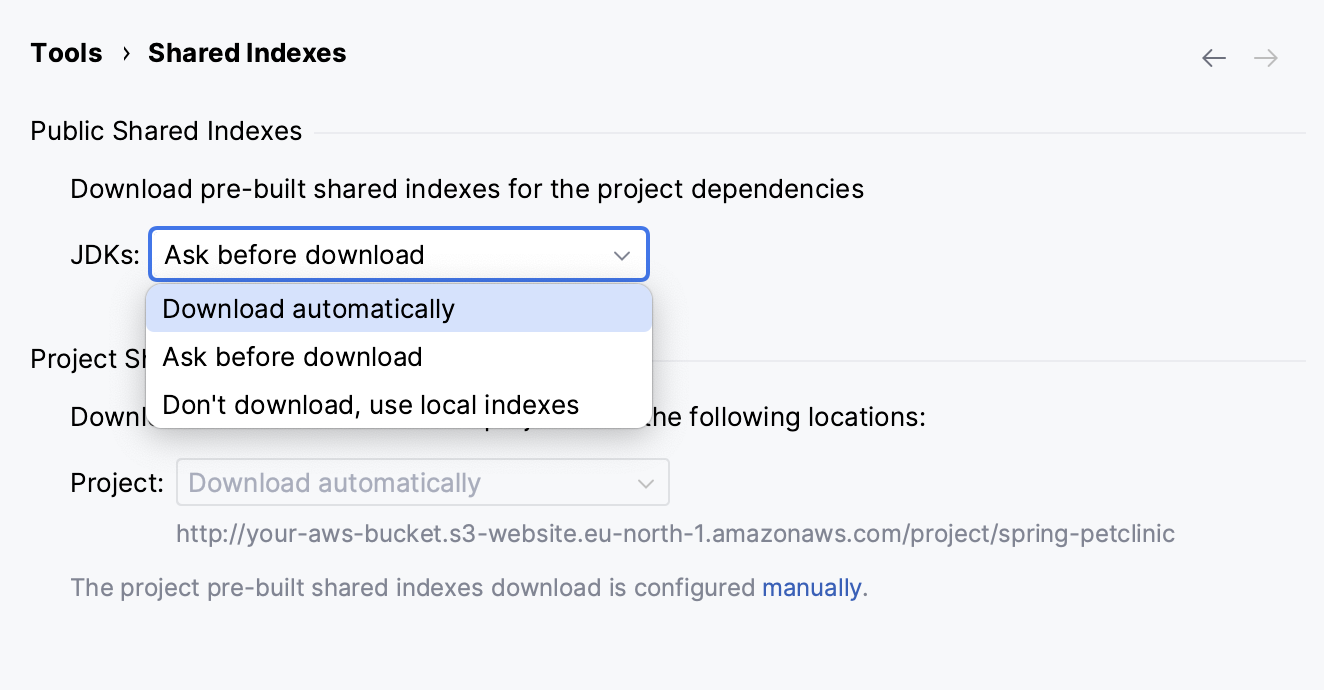
Task: Click the back navigation arrow
Action: click(x=1213, y=57)
